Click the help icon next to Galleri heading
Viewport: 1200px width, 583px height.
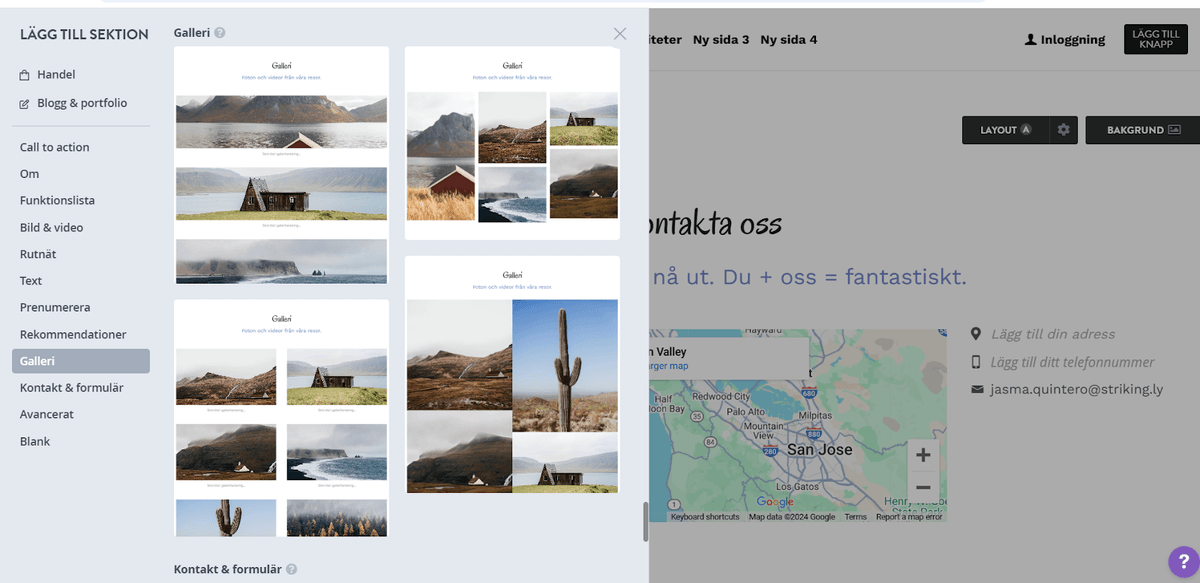tap(220, 33)
